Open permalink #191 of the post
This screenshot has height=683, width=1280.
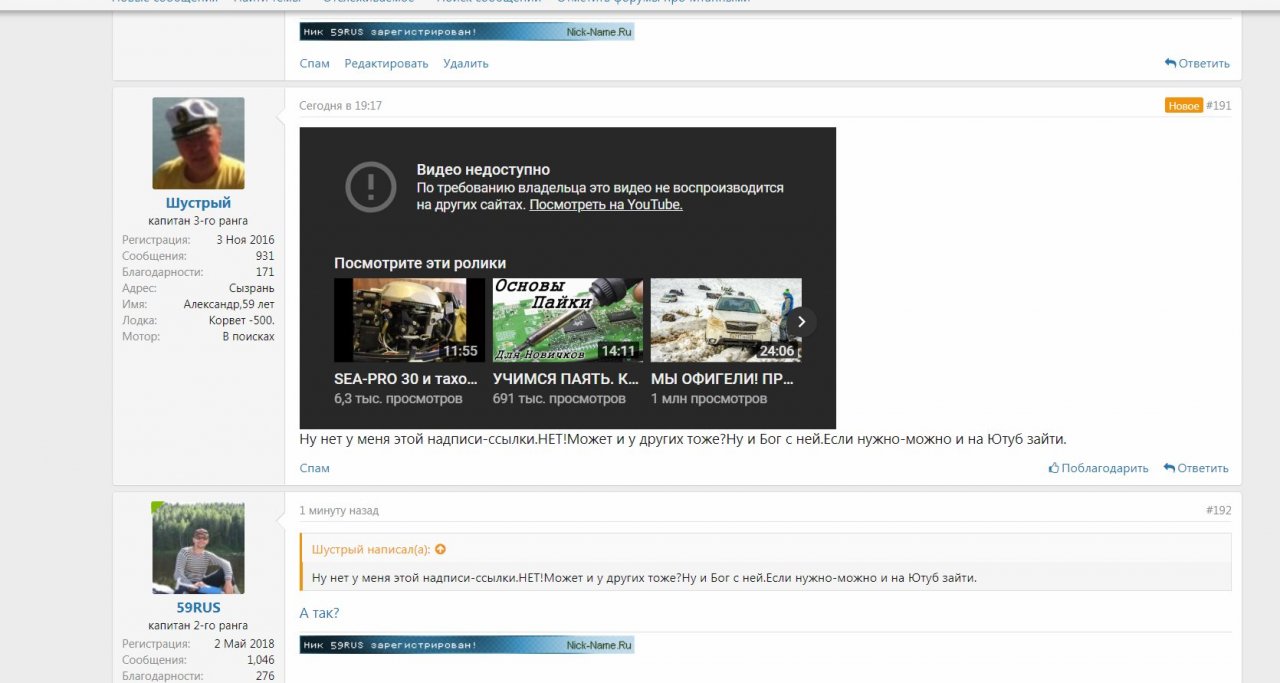pyautogui.click(x=1218, y=105)
